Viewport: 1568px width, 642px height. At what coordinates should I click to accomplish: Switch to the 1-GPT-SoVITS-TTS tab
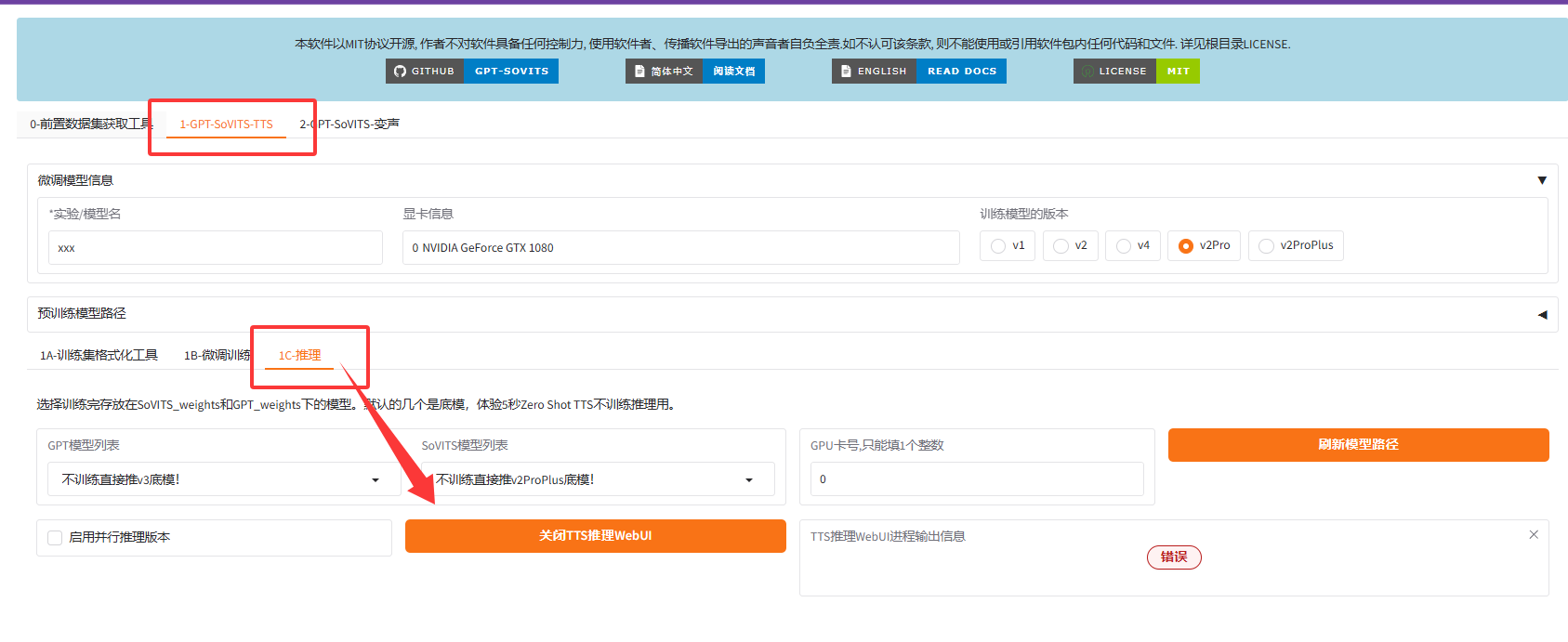tap(227, 124)
